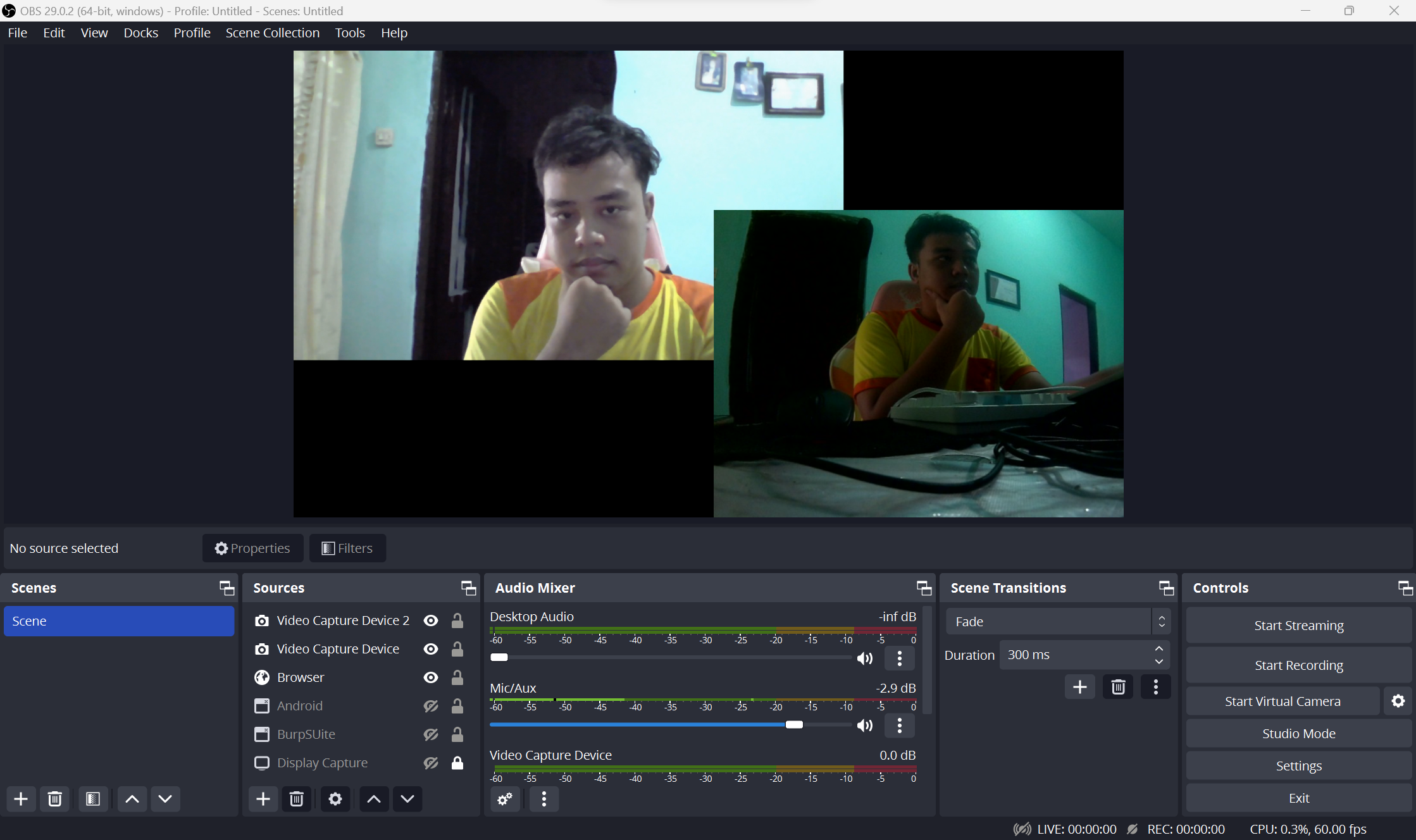This screenshot has width=1416, height=840.
Task: Click Desktop Audio volume slider handle
Action: coord(499,657)
